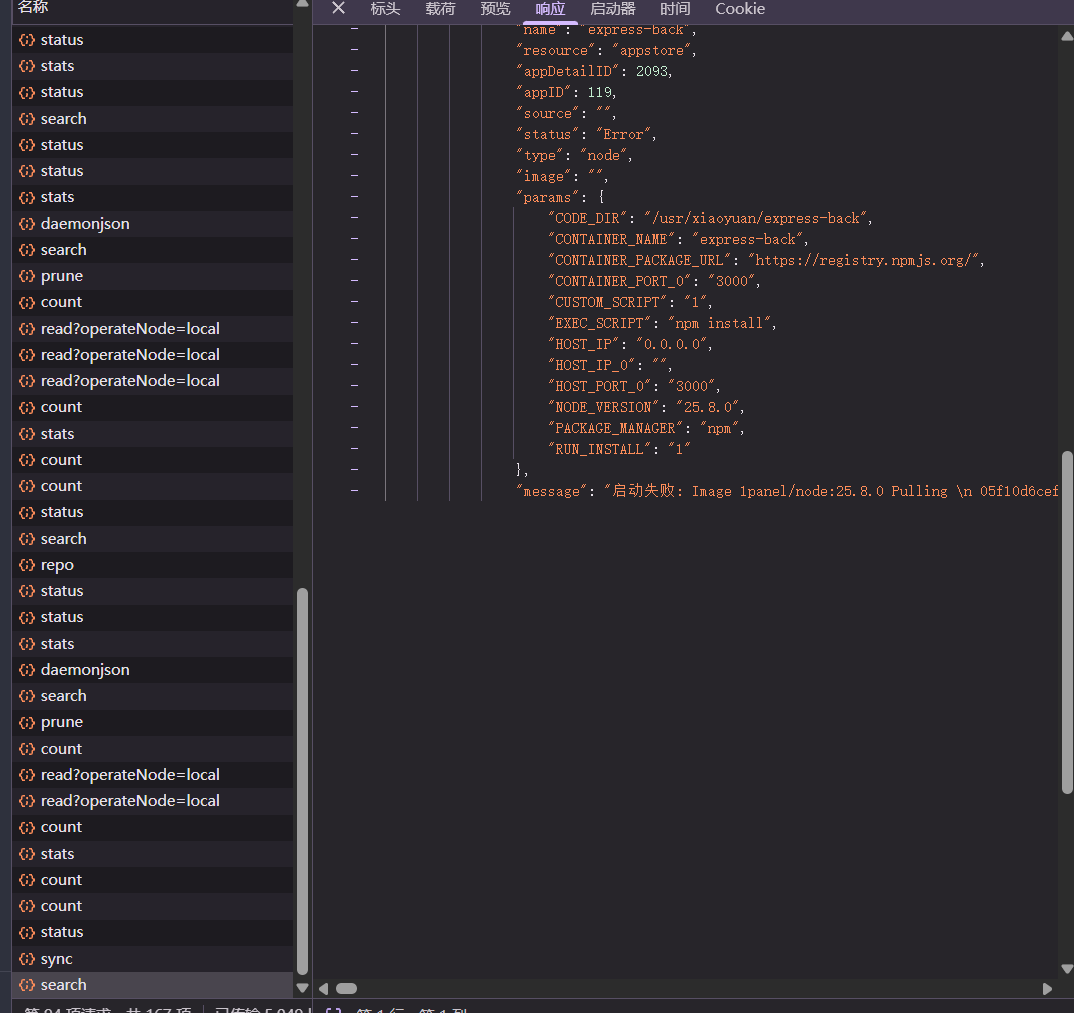Collapse the "params" object using its fold marker
1074x1013 pixels.
click(355, 197)
